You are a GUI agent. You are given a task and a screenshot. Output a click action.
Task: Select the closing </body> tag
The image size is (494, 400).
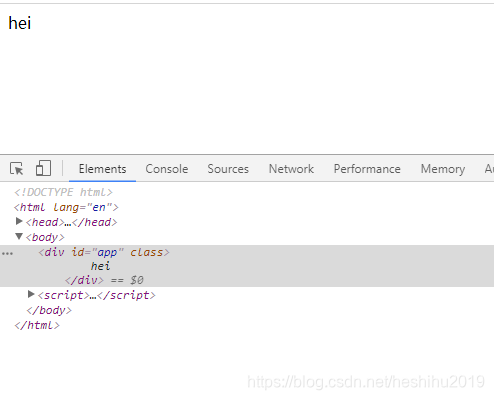(49, 310)
